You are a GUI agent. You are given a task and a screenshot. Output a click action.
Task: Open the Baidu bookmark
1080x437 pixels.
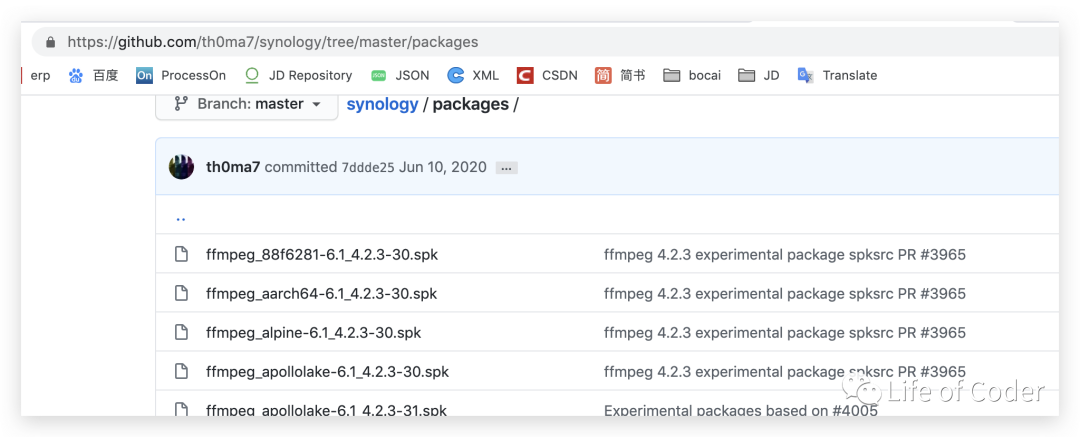click(x=93, y=75)
